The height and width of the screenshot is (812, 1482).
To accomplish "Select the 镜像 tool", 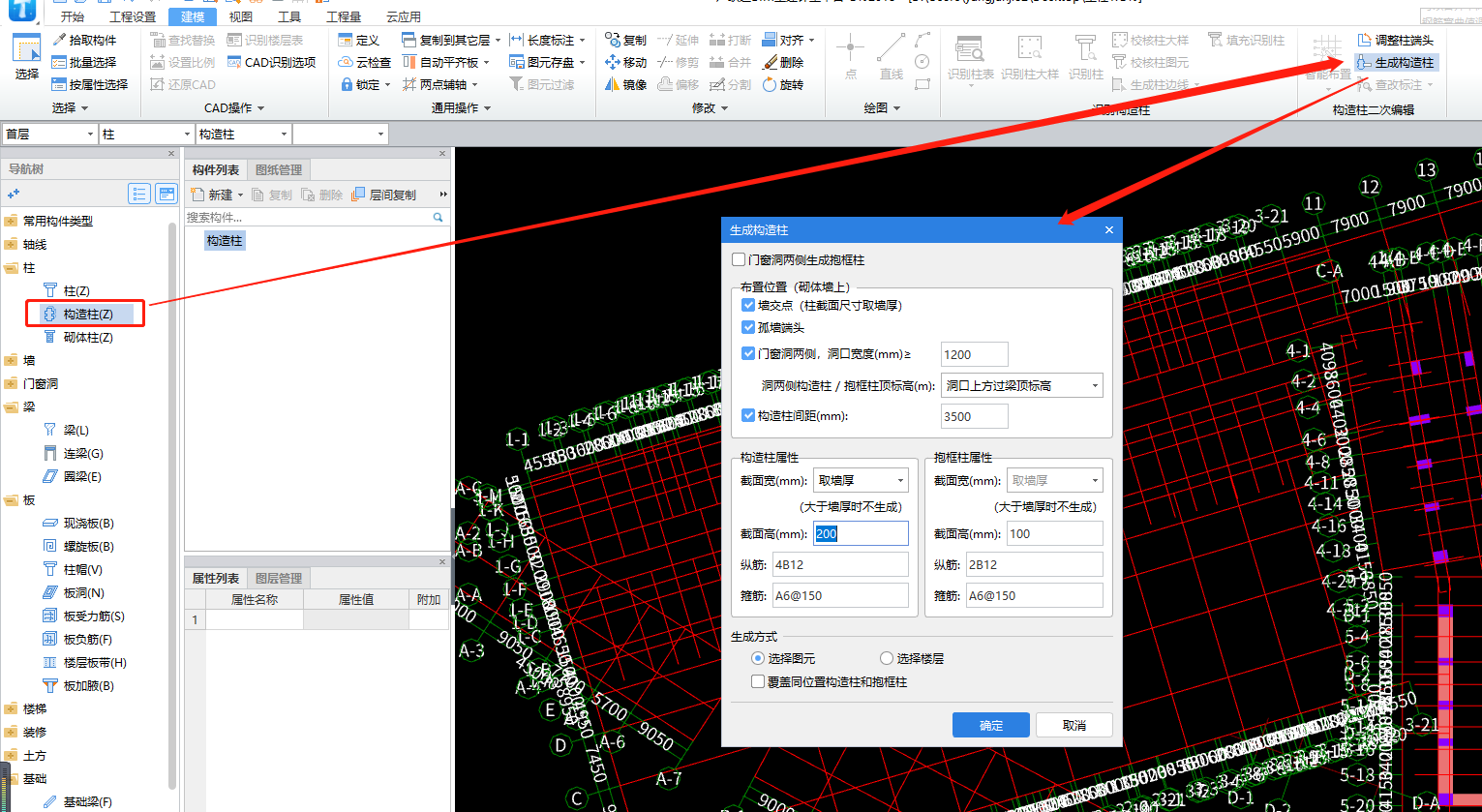I will pos(625,84).
